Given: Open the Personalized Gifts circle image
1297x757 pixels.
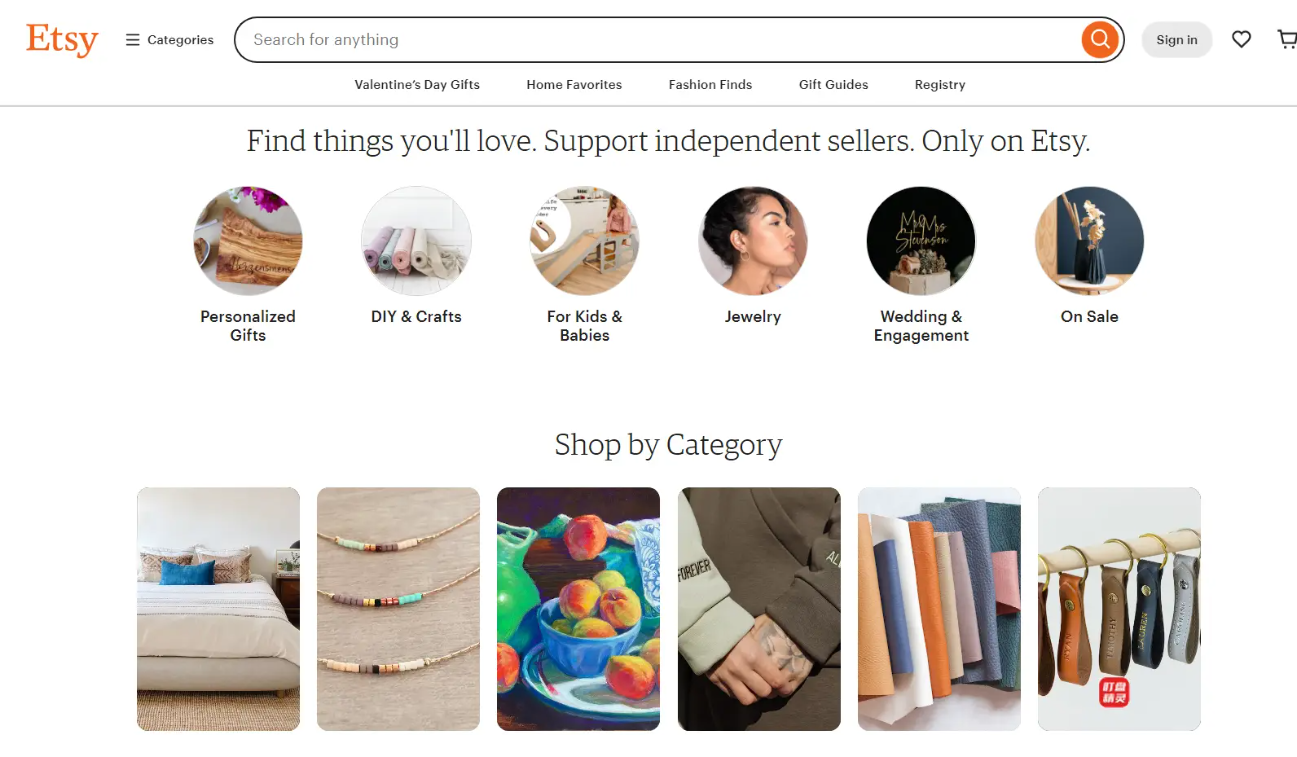Looking at the screenshot, I should pos(248,241).
